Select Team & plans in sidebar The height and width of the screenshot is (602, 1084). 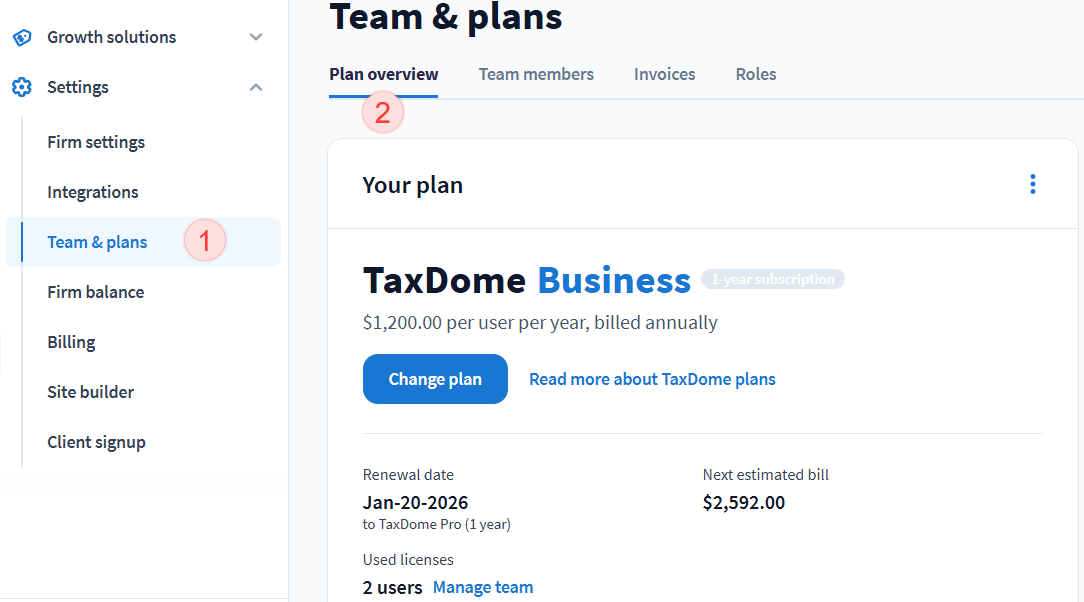click(97, 242)
